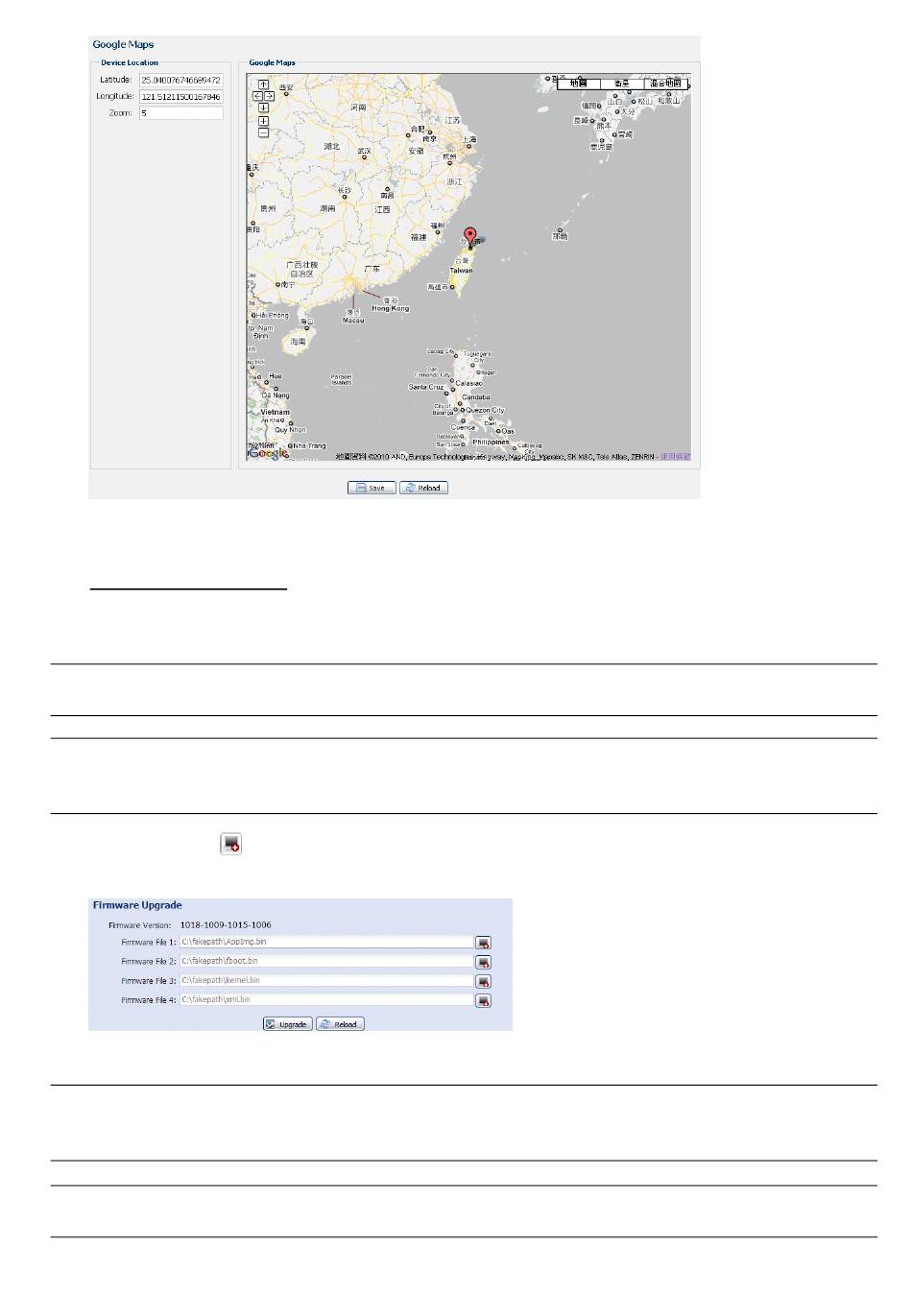This screenshot has height=1316, width=912.
Task: Click the firmware version number 1018-1009-1015-1006
Action: tap(226, 925)
